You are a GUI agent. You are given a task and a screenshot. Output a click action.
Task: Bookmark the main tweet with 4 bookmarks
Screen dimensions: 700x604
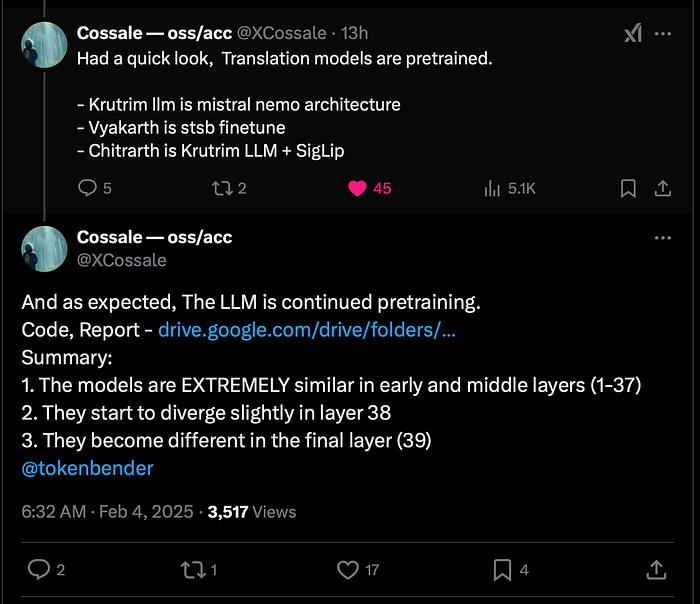pyautogui.click(x=511, y=570)
